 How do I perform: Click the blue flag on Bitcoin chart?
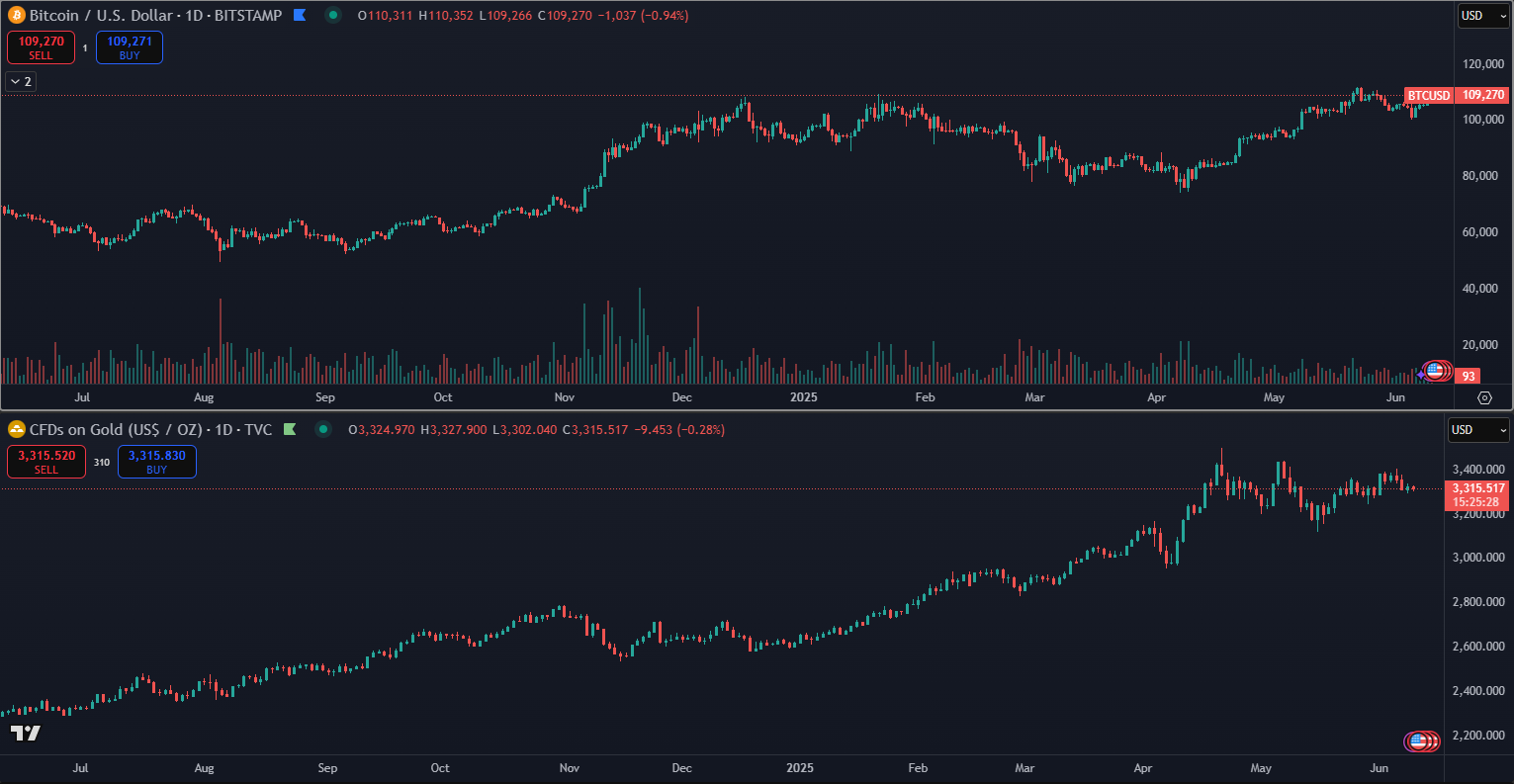click(301, 16)
